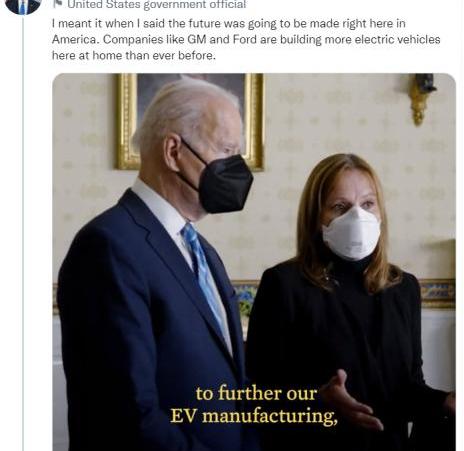
Task: Click the word "GM" in the tweet
Action: coord(197,39)
